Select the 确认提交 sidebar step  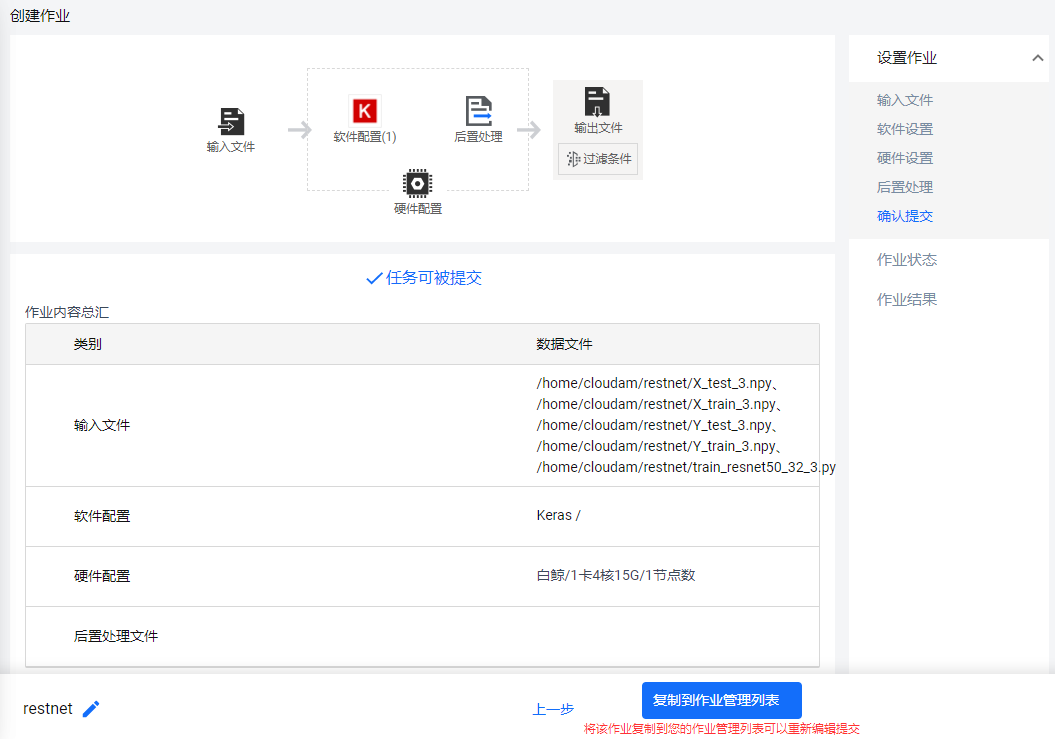(905, 216)
